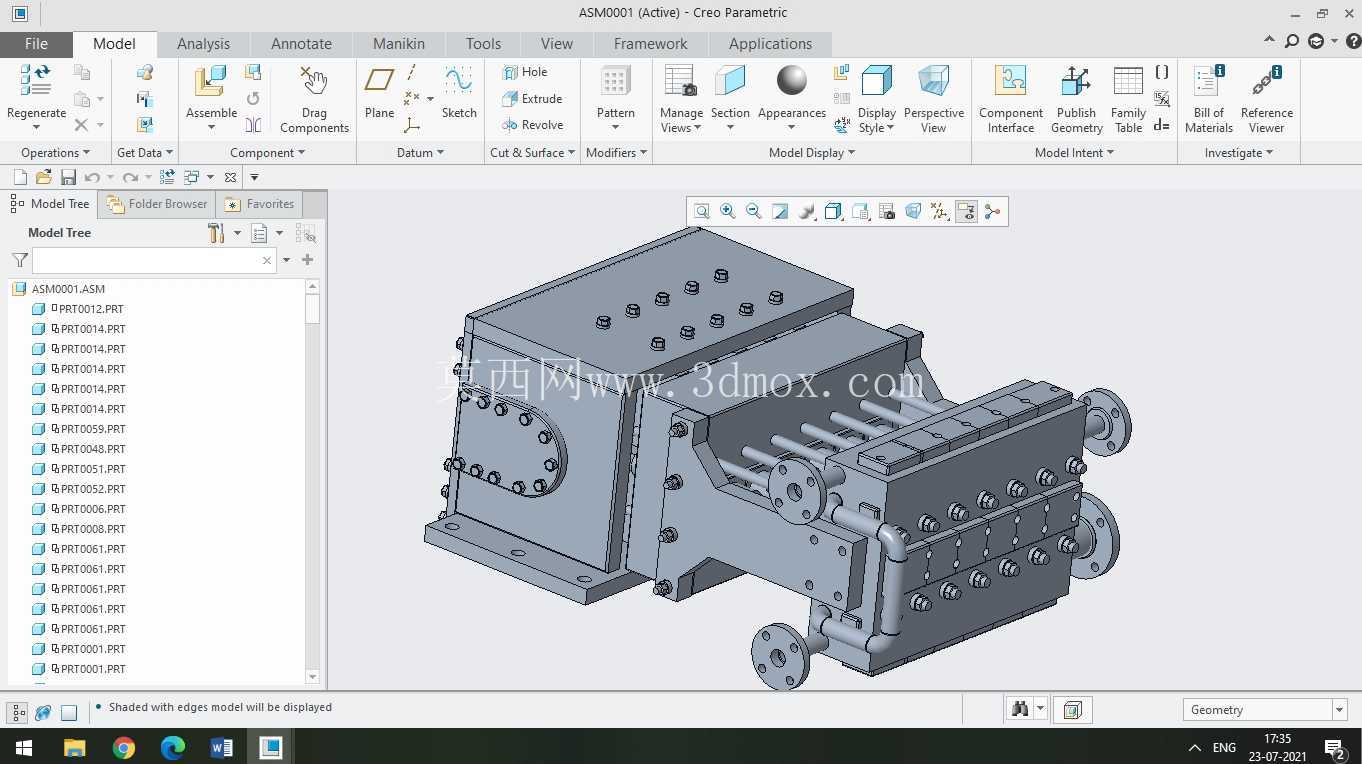This screenshot has width=1362, height=764.
Task: Expand the Get Data group dropdown
Action: pos(145,153)
